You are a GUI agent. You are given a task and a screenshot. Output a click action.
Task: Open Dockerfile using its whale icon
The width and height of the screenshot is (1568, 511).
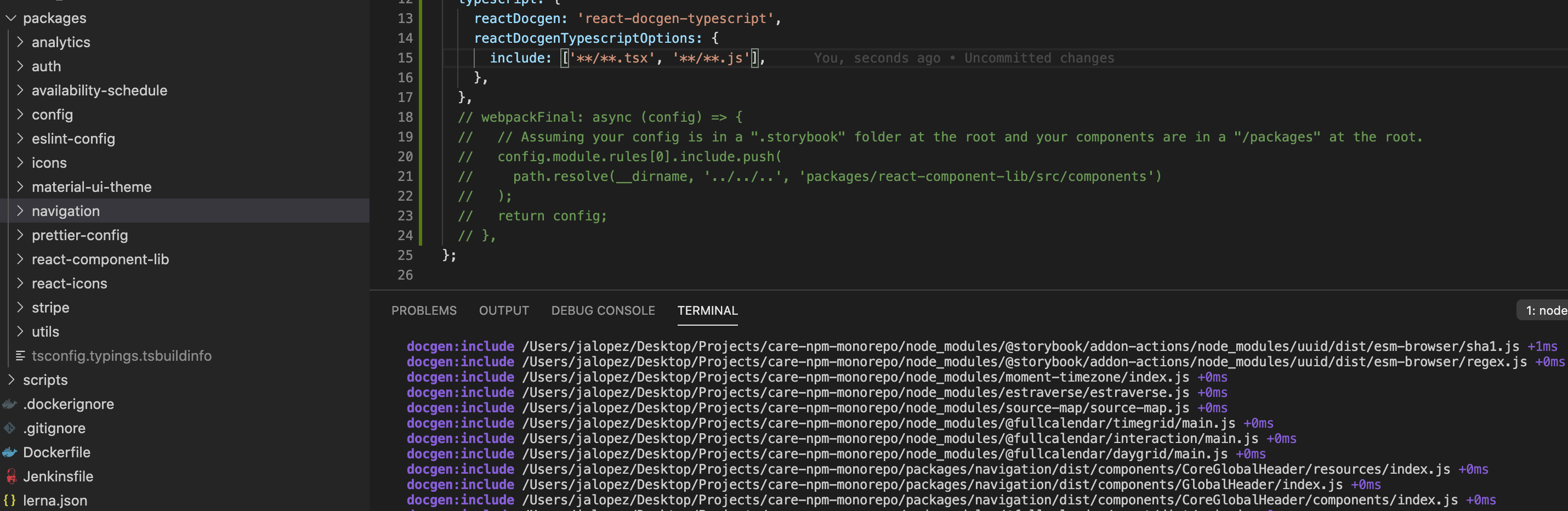10,452
